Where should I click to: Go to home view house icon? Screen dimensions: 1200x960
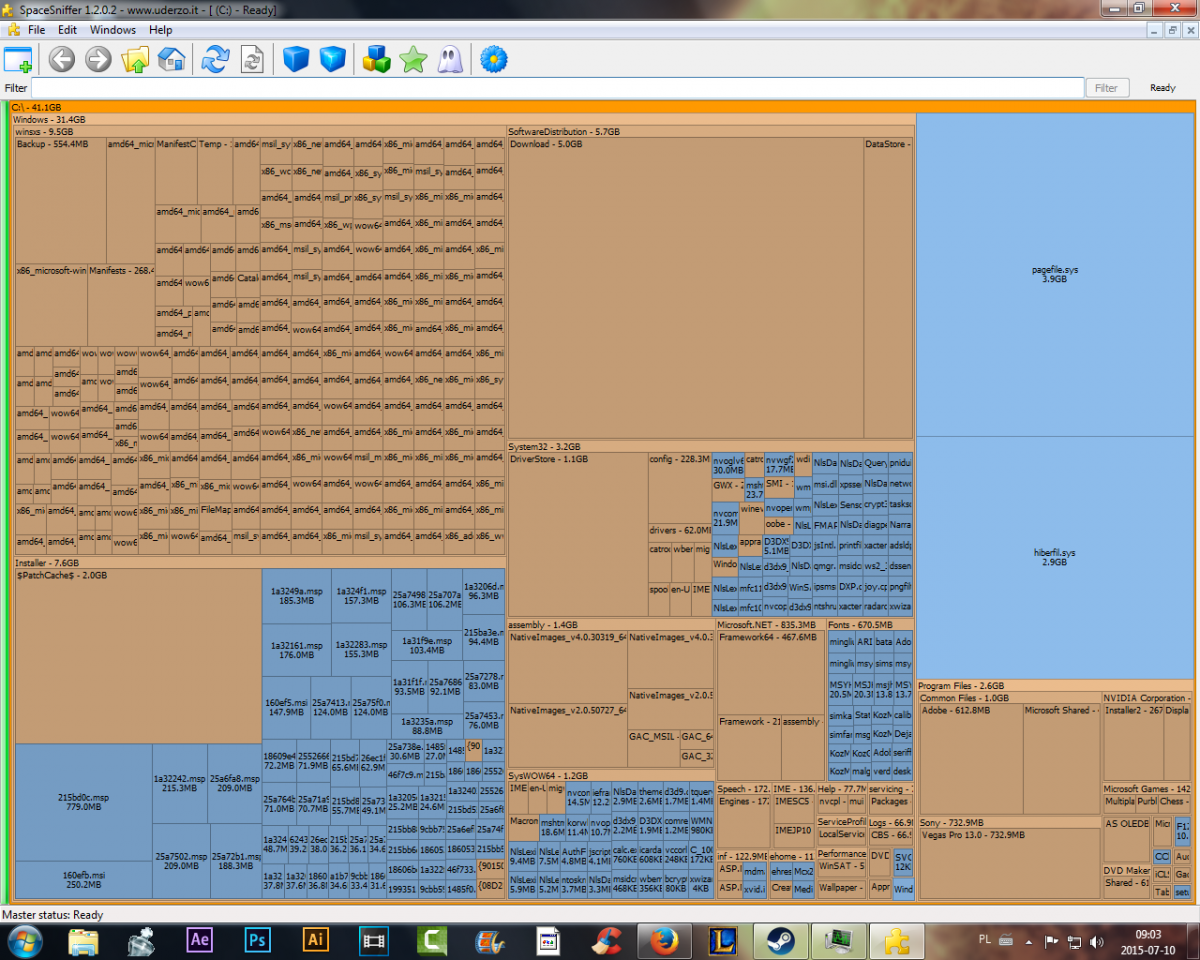(x=171, y=59)
